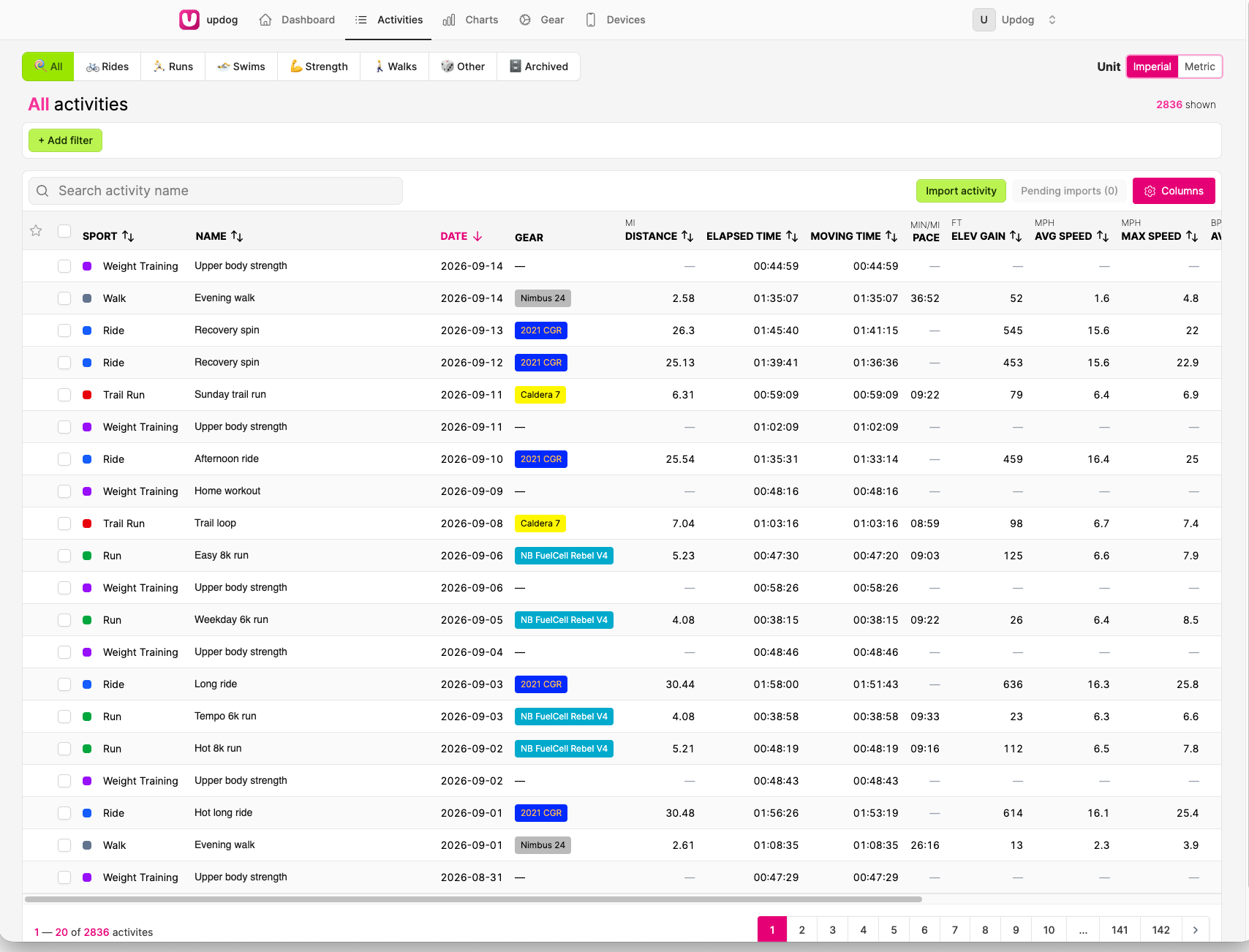Select the Evening walk 2026-09-14 row checkbox
This screenshot has width=1249, height=952.
64,298
